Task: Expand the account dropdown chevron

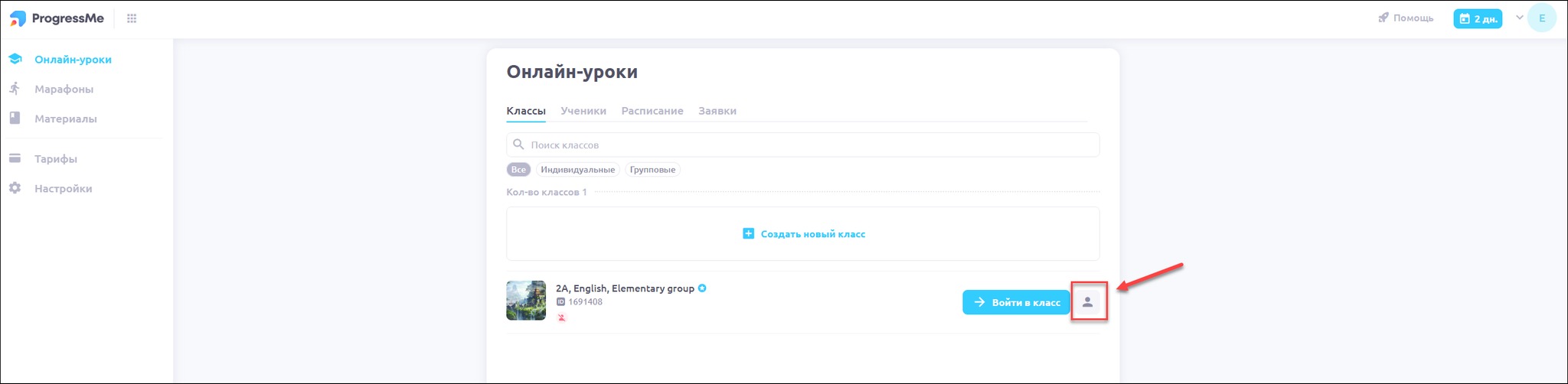Action: click(x=1520, y=18)
